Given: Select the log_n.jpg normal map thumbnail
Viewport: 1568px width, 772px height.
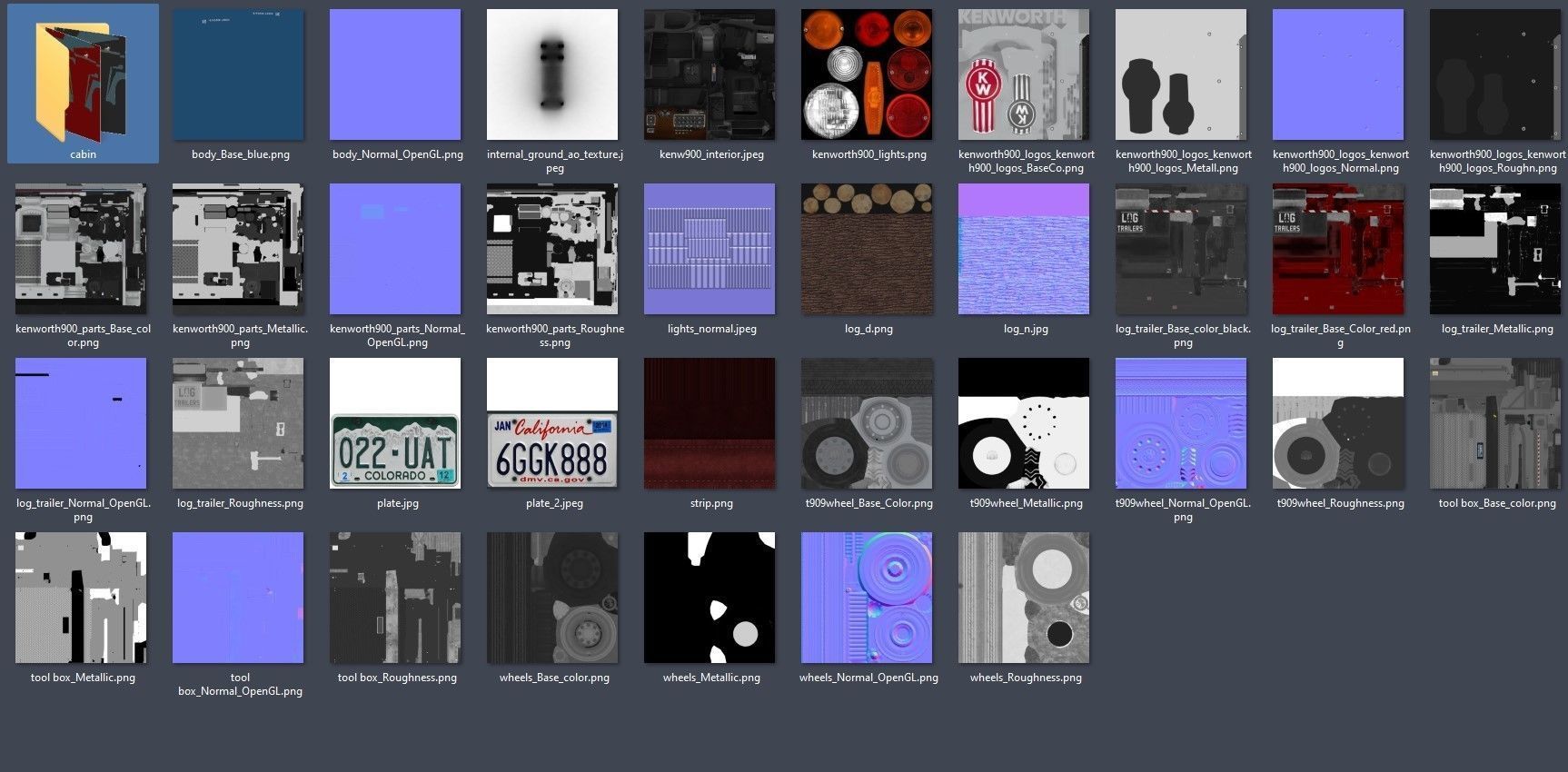Looking at the screenshot, I should [1024, 249].
